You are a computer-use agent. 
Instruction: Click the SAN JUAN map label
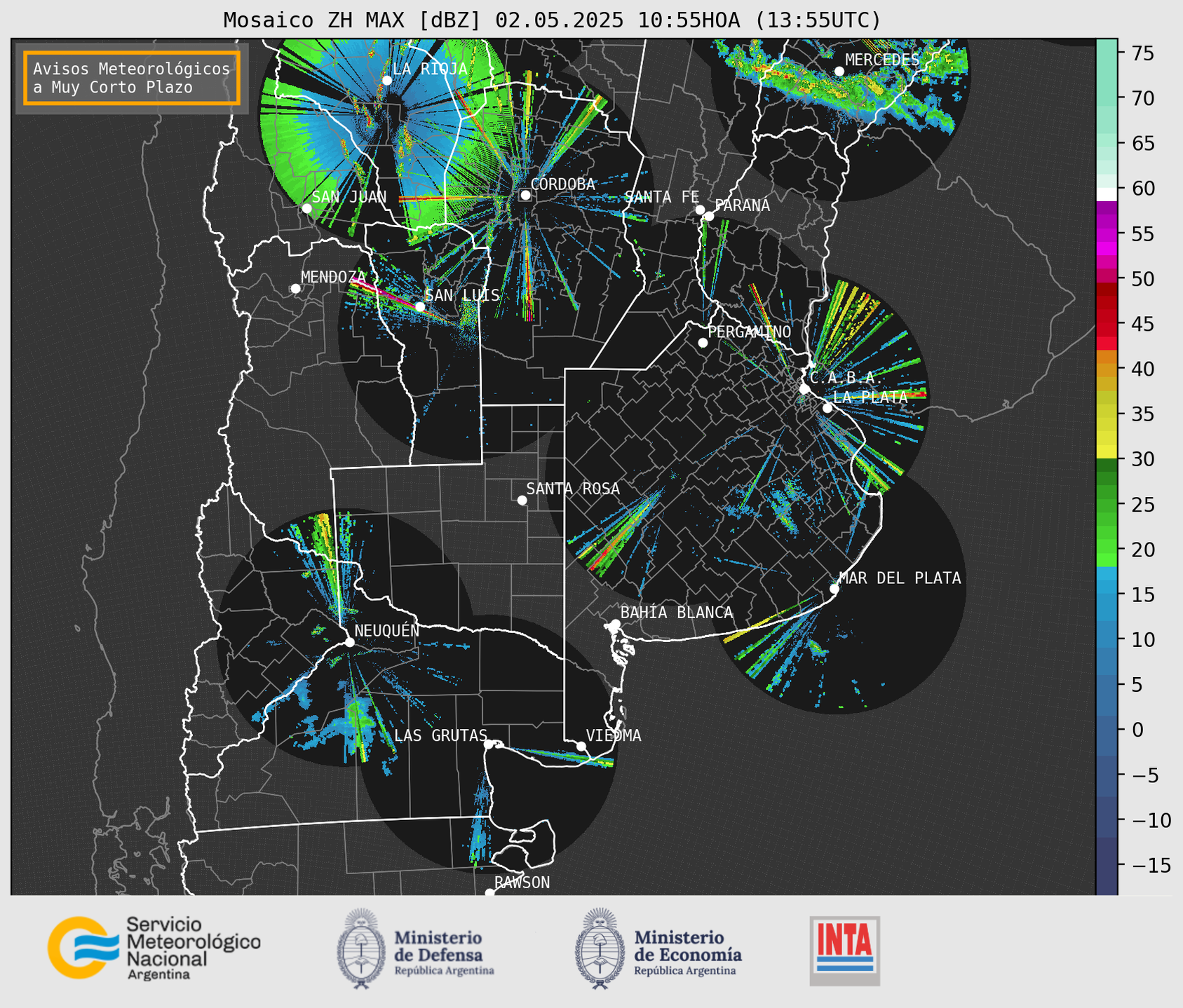(349, 197)
